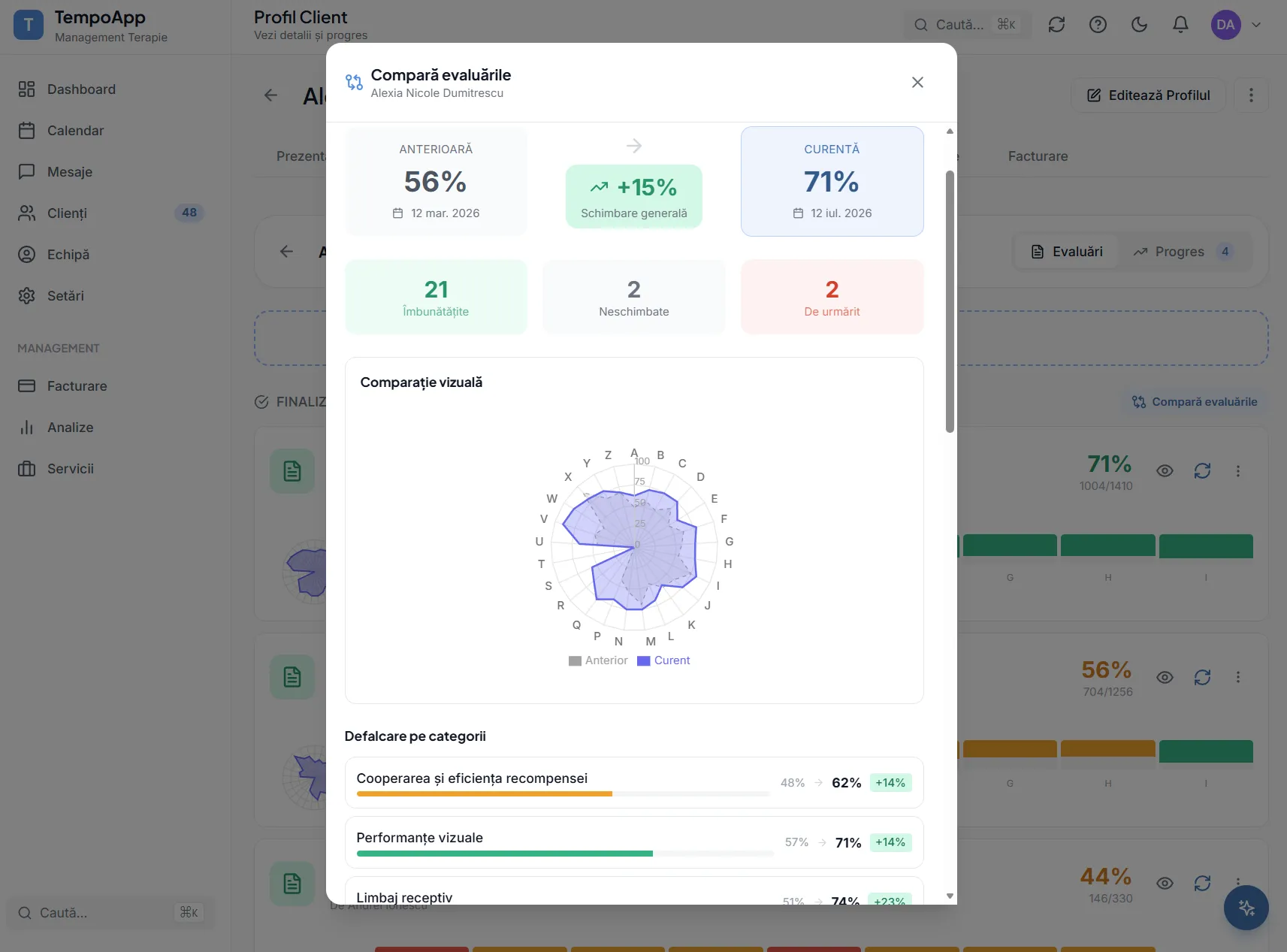Click the CURENTĂ 71% evaluation card
The image size is (1287, 952).
(x=832, y=181)
